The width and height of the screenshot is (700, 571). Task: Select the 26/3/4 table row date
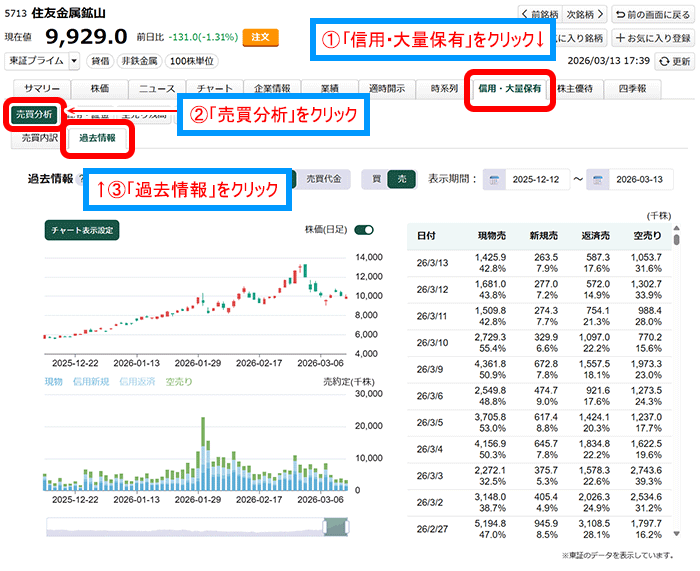(430, 450)
